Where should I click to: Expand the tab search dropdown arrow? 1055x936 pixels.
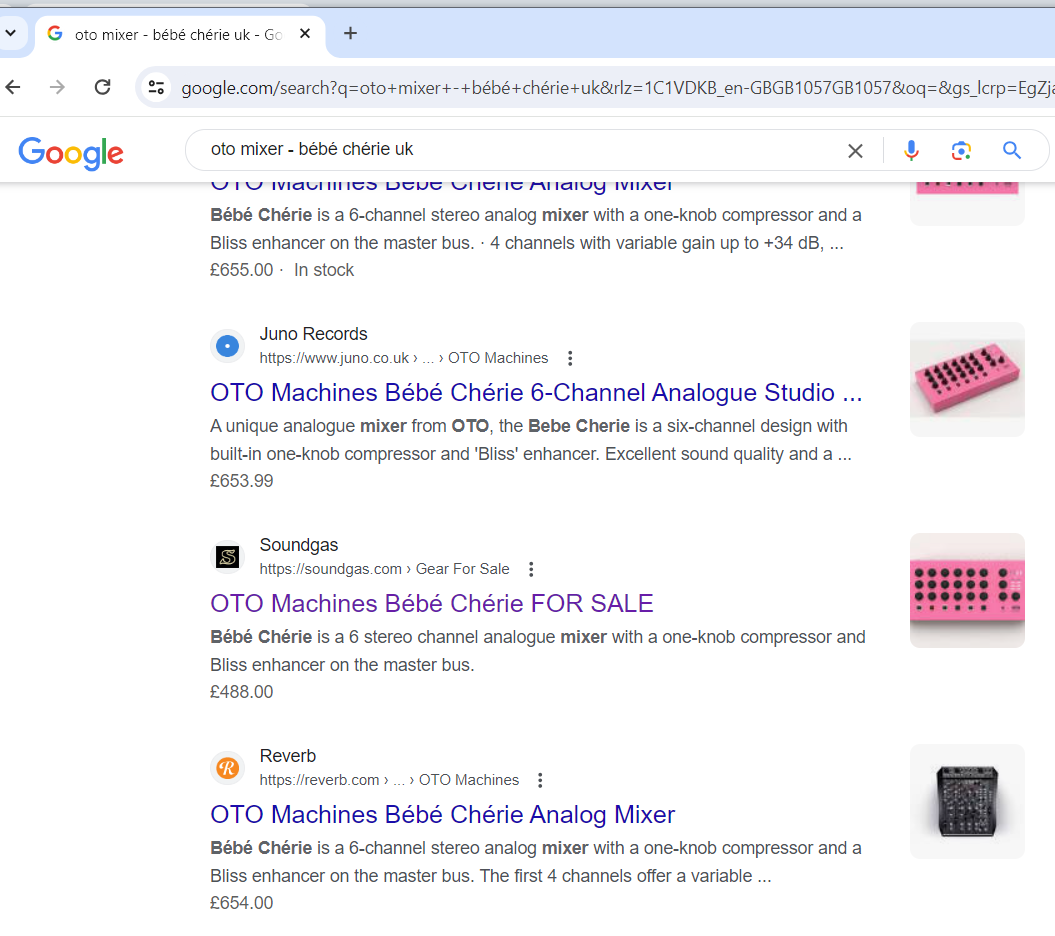[11, 33]
